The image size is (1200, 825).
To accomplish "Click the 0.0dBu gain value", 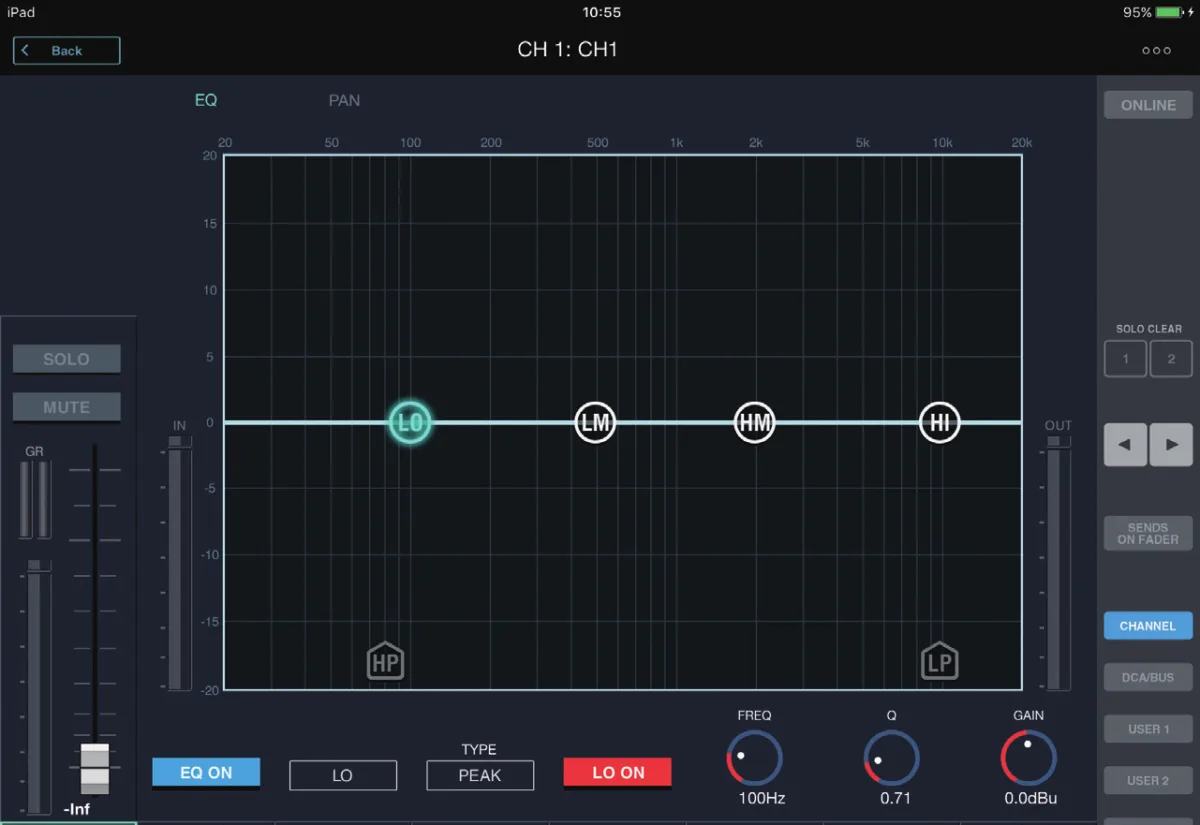I will point(1031,799).
